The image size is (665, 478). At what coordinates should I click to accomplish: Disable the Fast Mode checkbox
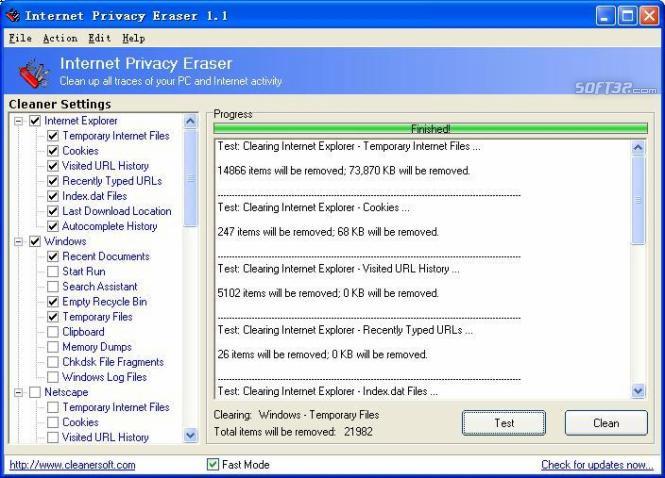(212, 464)
